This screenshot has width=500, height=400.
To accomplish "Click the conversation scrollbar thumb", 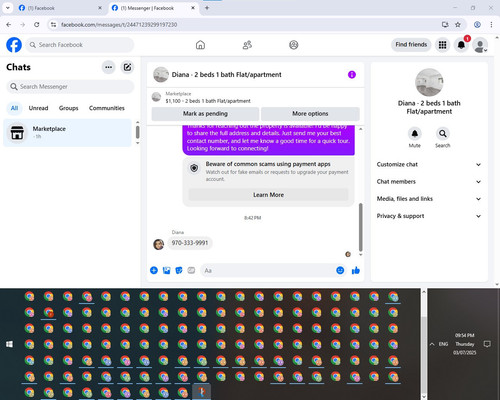I will [360, 227].
